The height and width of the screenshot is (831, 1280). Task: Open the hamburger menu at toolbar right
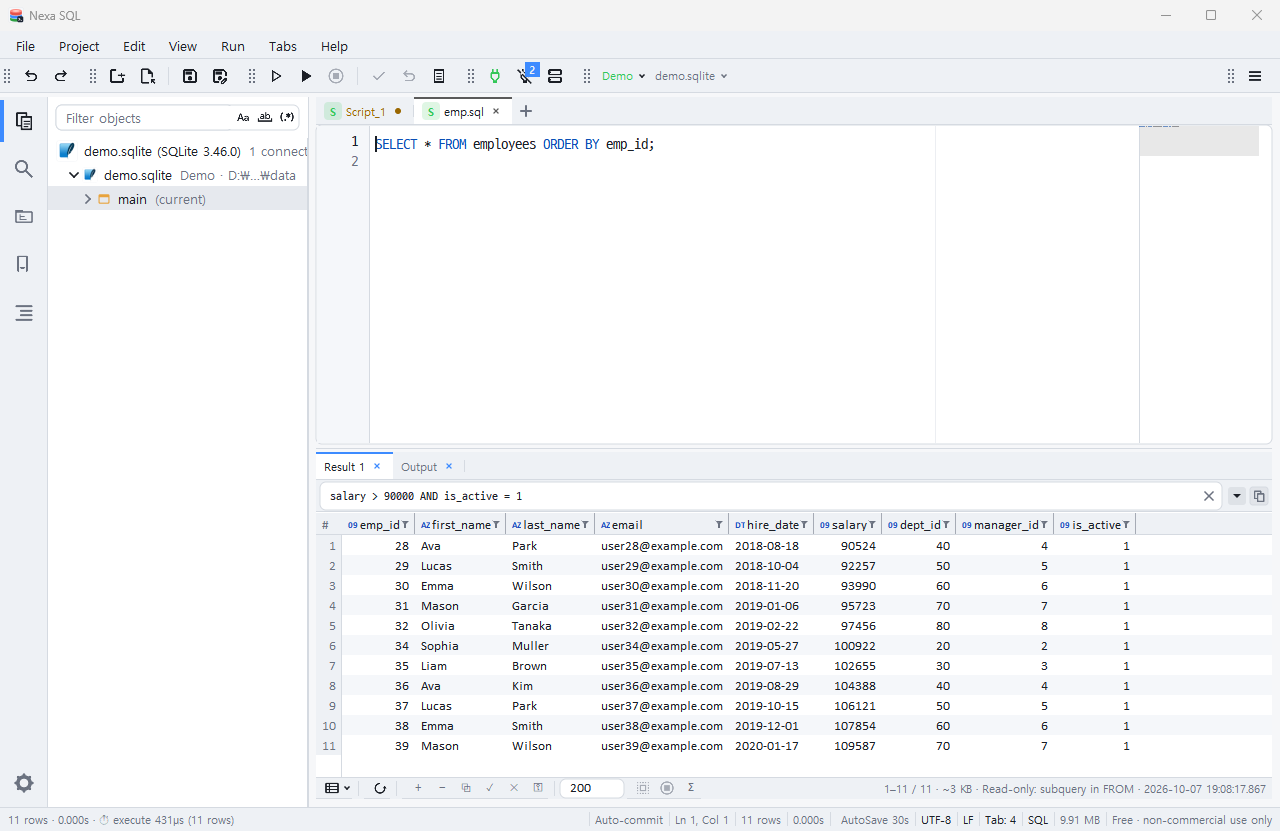(x=1255, y=76)
